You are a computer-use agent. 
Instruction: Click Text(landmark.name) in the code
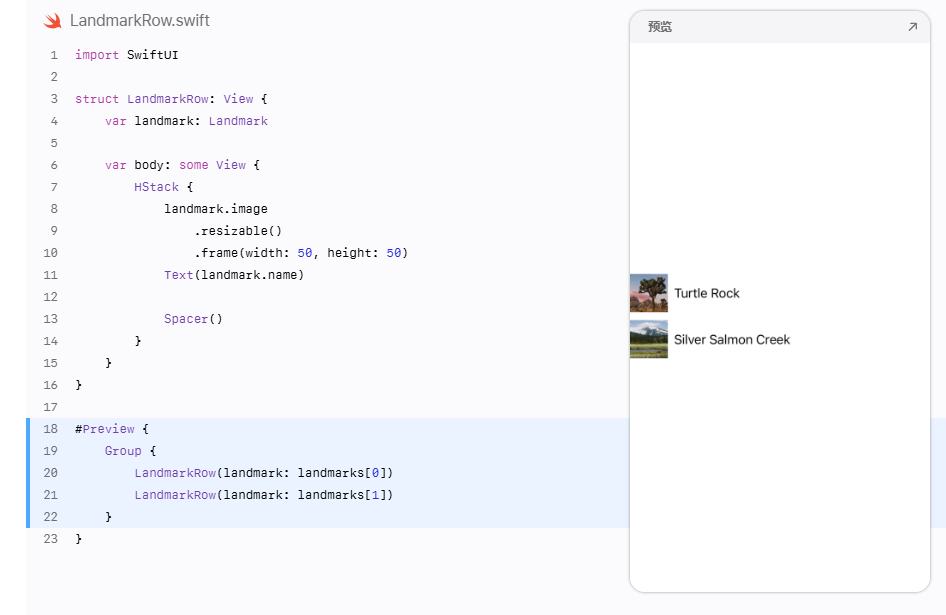(x=234, y=275)
